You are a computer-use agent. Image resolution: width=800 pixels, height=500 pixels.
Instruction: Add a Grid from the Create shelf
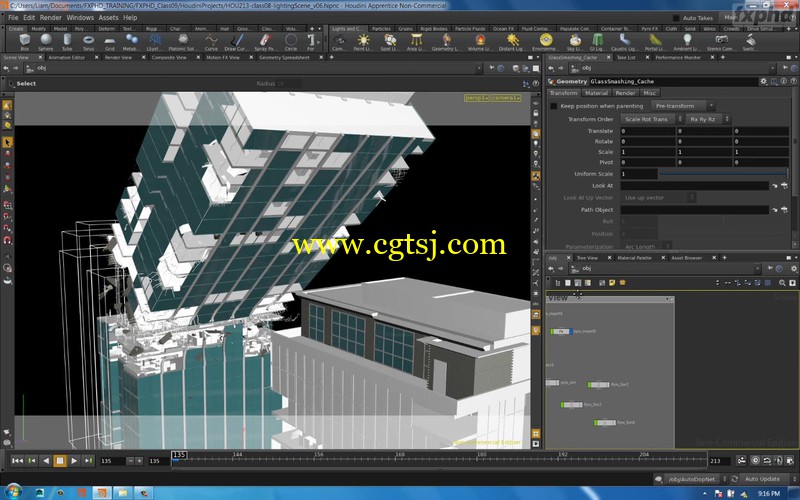coord(110,42)
